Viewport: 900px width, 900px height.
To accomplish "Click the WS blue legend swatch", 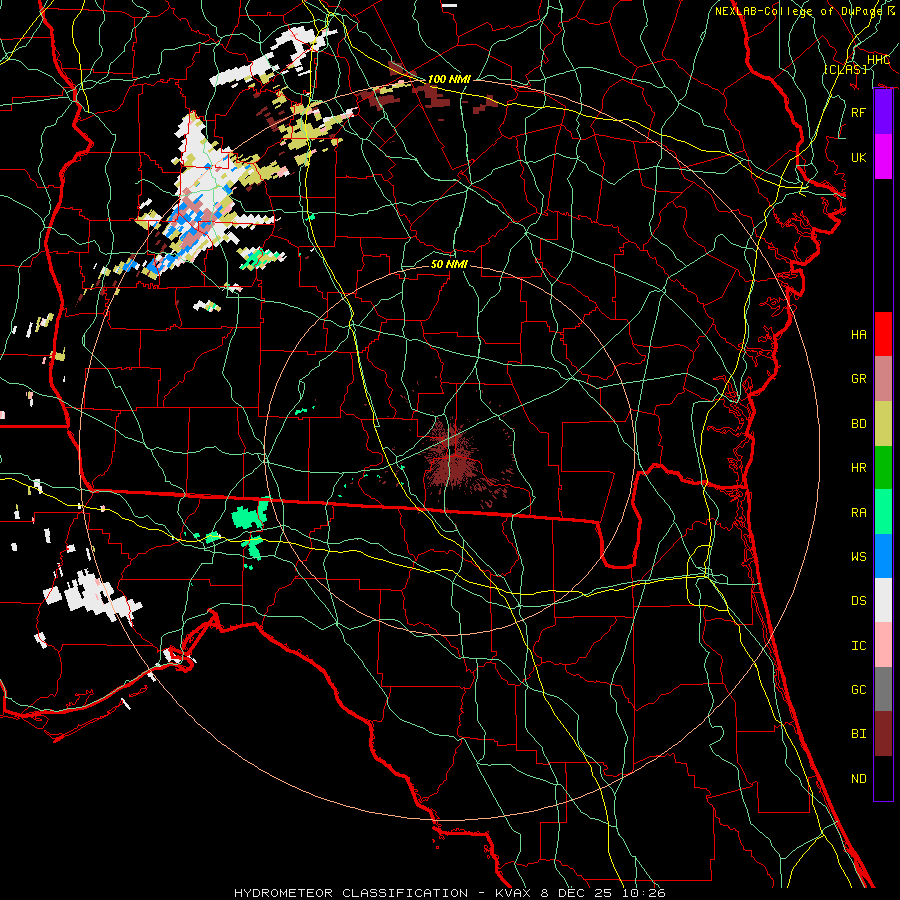I will tap(883, 556).
